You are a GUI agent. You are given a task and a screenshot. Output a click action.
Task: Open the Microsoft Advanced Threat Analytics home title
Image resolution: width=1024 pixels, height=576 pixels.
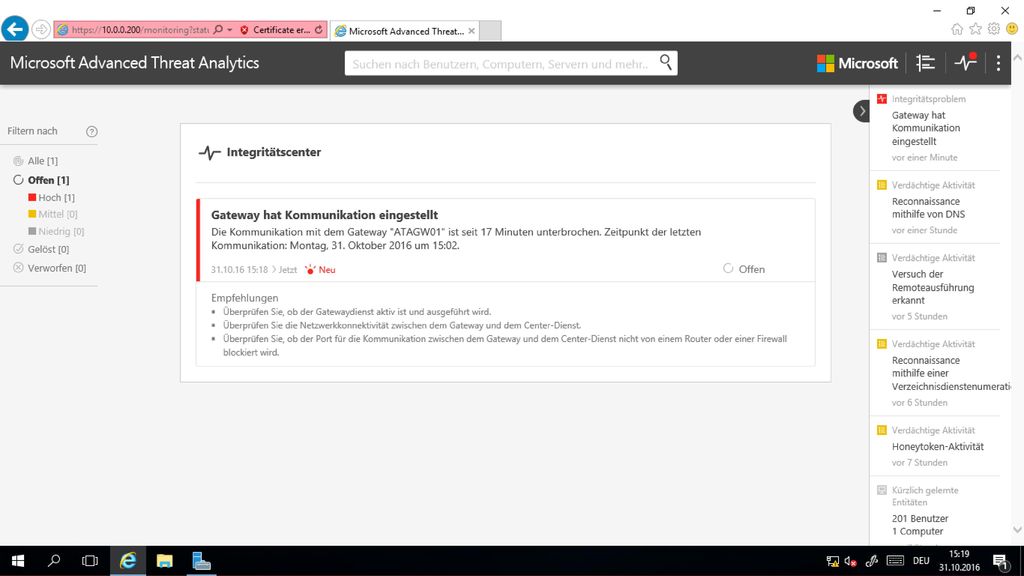135,63
